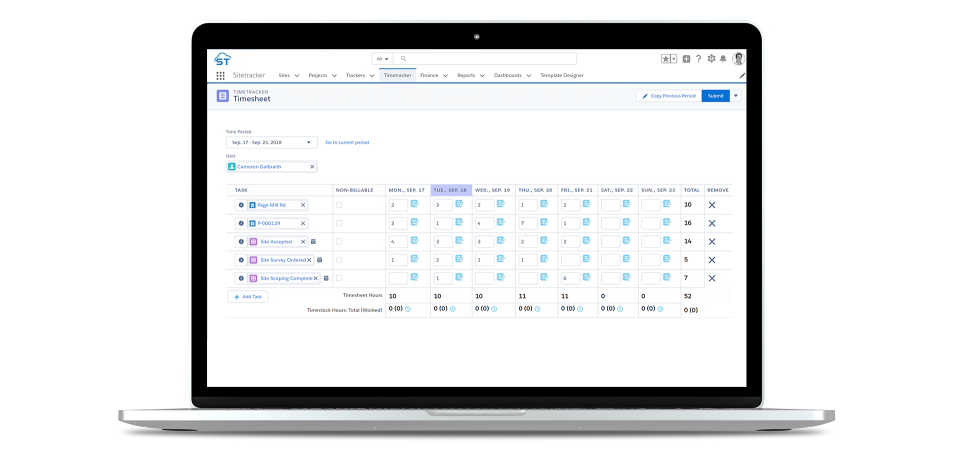Toggle Non-Billable for Site Survey Ordered

coord(339,260)
